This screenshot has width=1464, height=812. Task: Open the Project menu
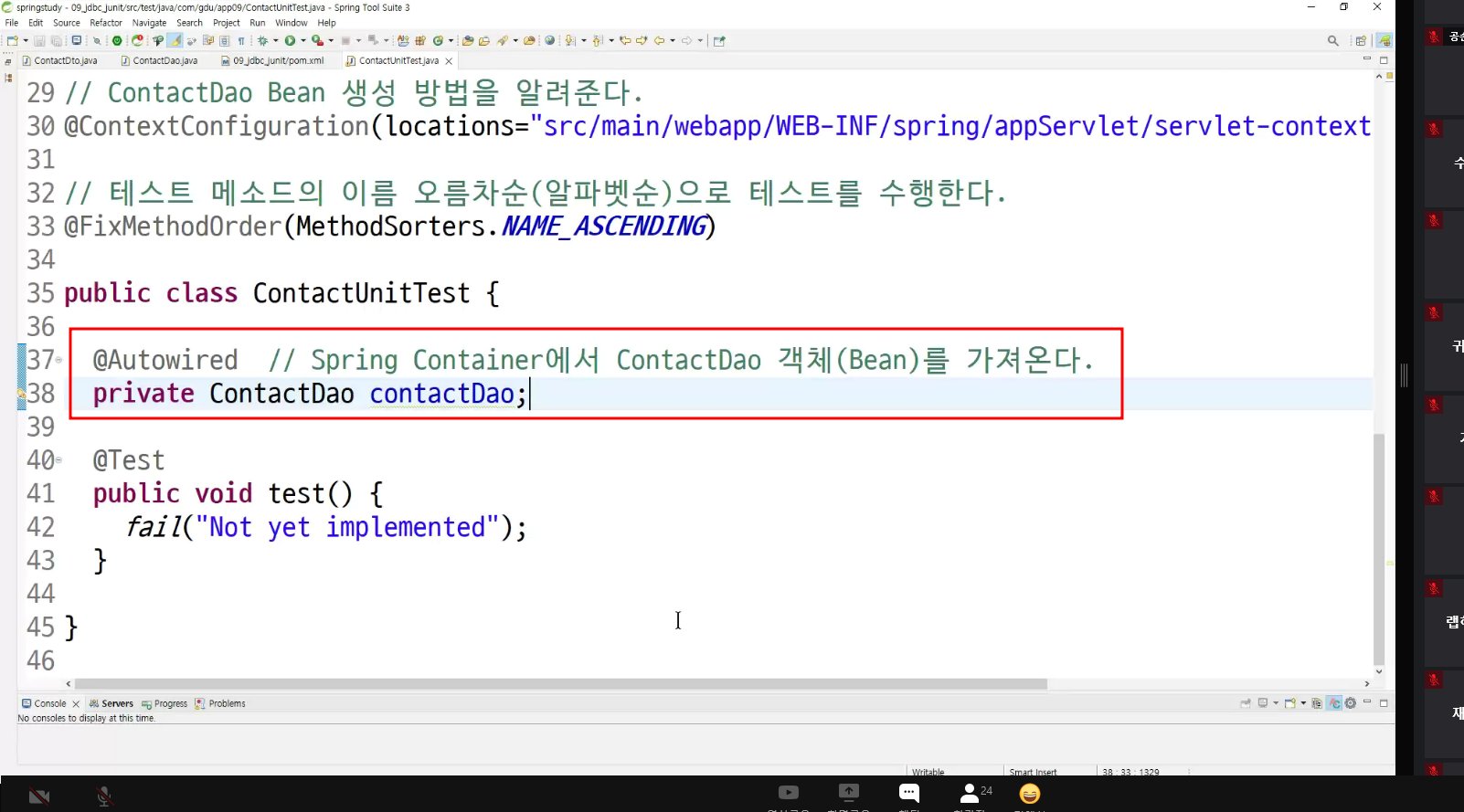(x=226, y=23)
